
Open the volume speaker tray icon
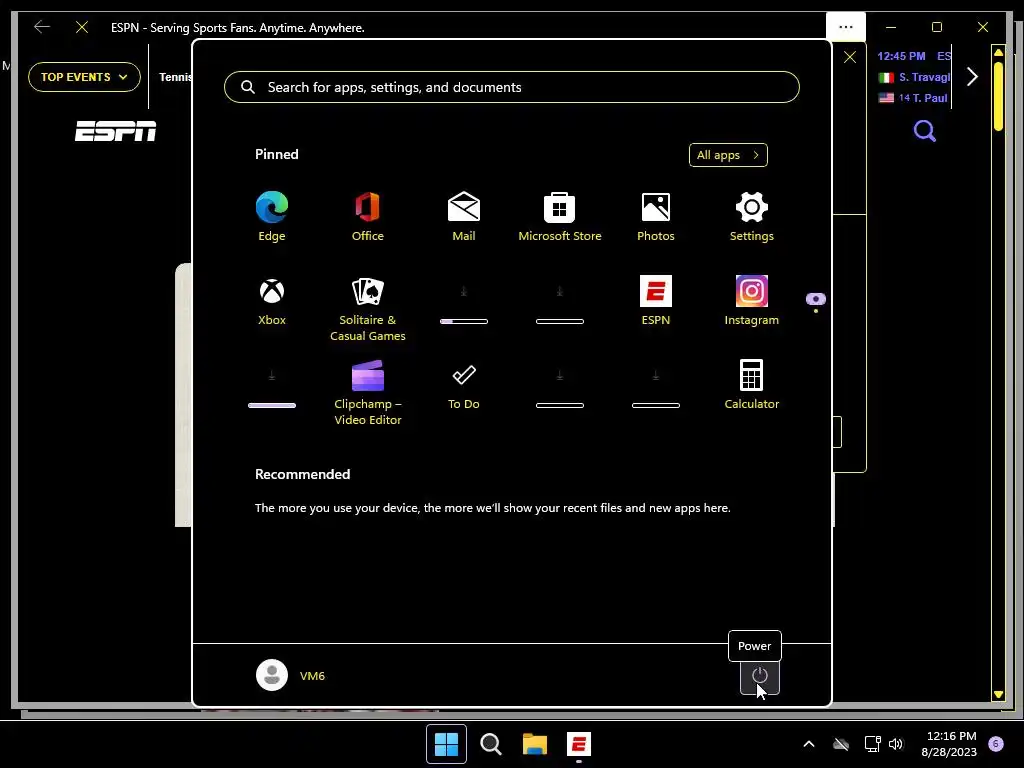pyautogui.click(x=896, y=744)
